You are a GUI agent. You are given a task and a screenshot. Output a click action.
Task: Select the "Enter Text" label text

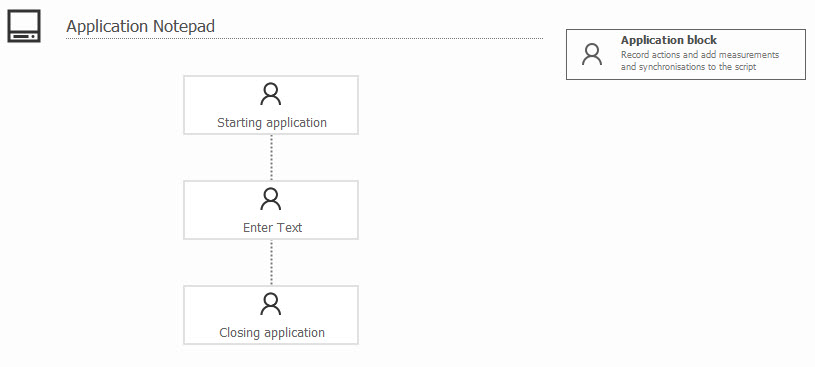coord(272,228)
